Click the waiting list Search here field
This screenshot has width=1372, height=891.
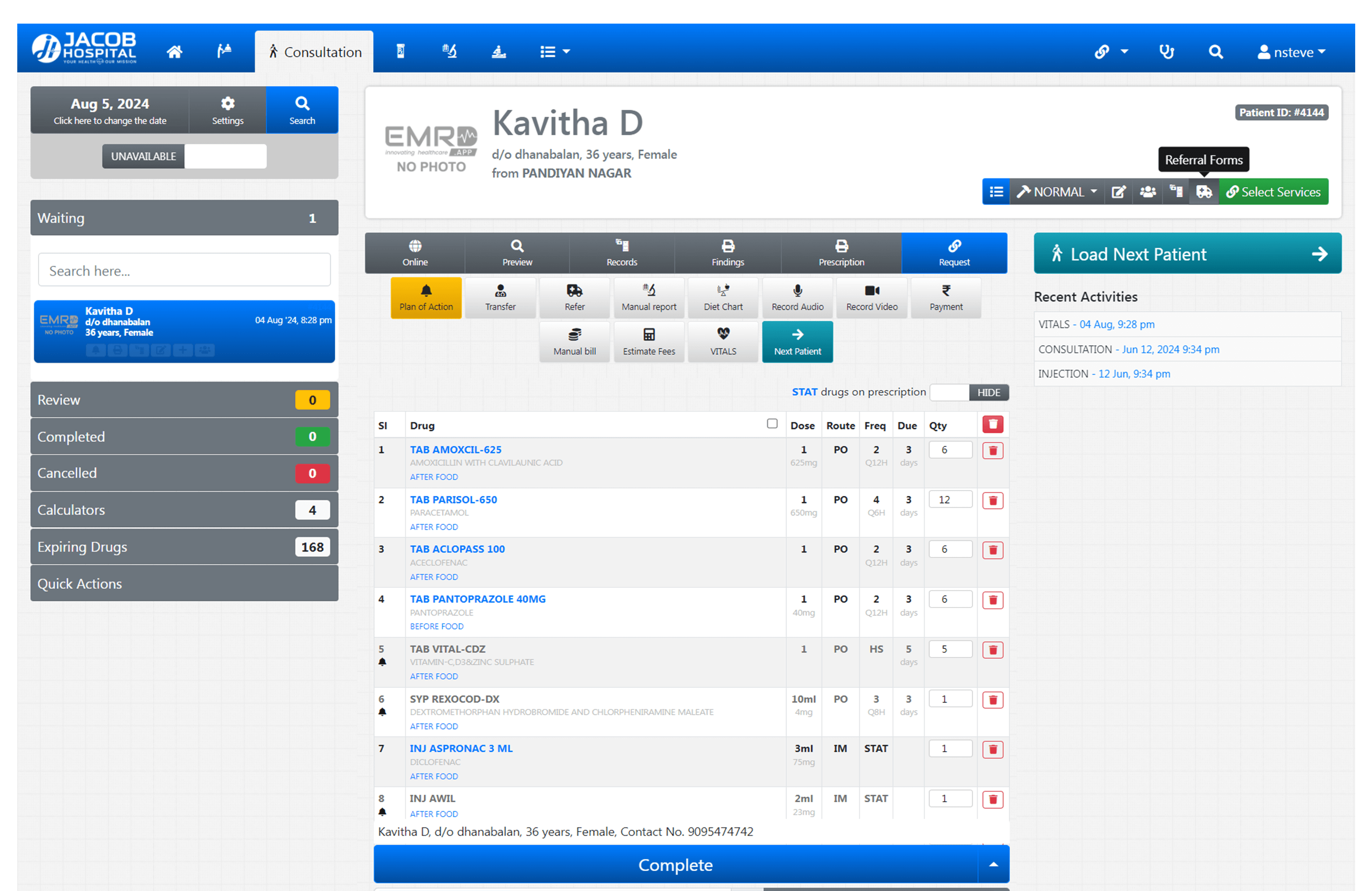(184, 270)
